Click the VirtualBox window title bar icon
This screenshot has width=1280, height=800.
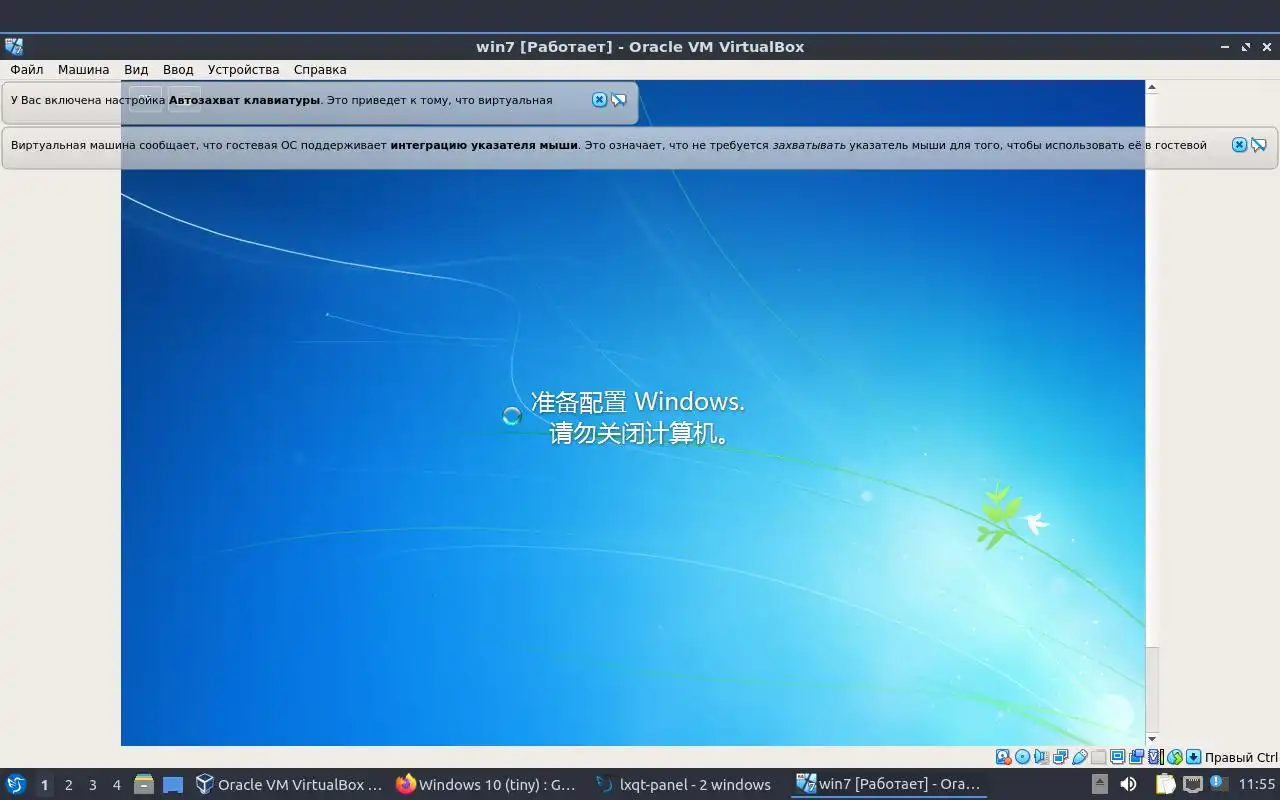click(x=14, y=46)
